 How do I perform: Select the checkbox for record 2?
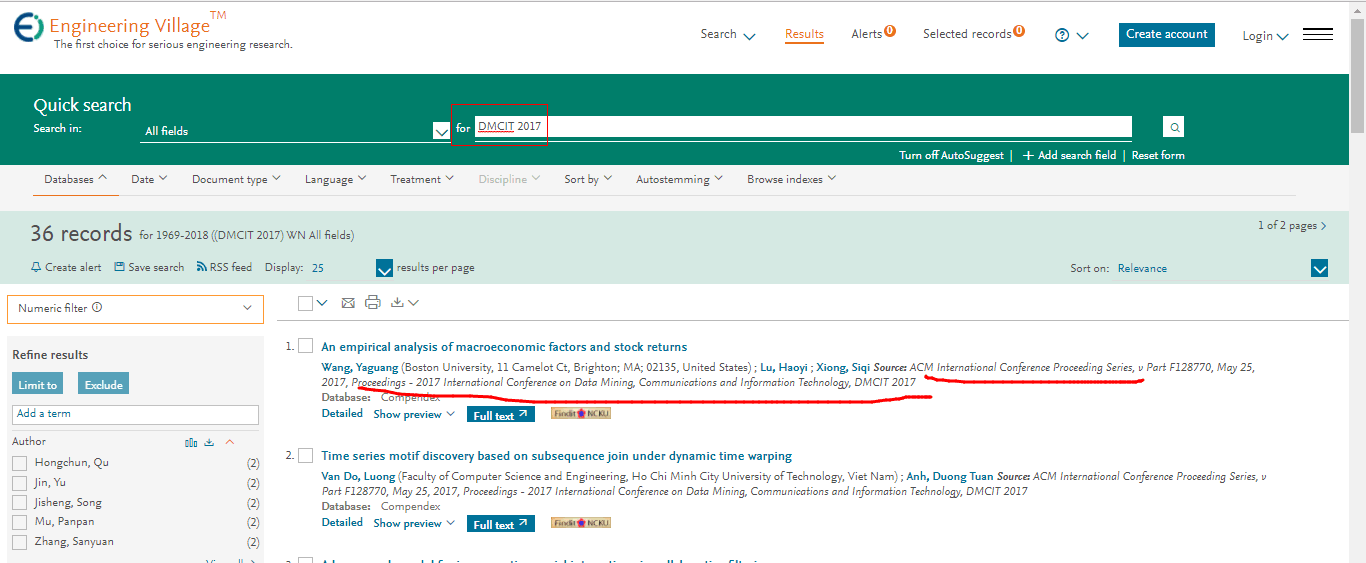tap(306, 455)
